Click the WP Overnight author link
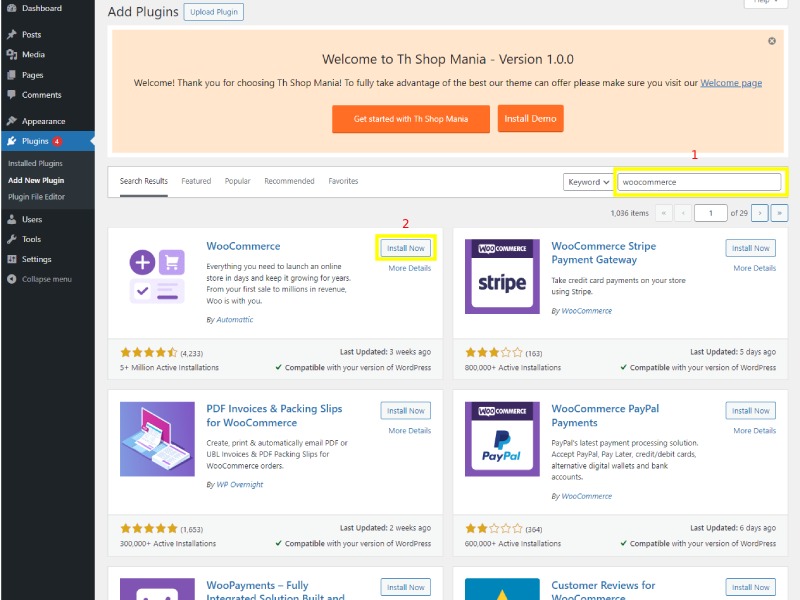Screen dimensions: 800x600 (x=240, y=485)
